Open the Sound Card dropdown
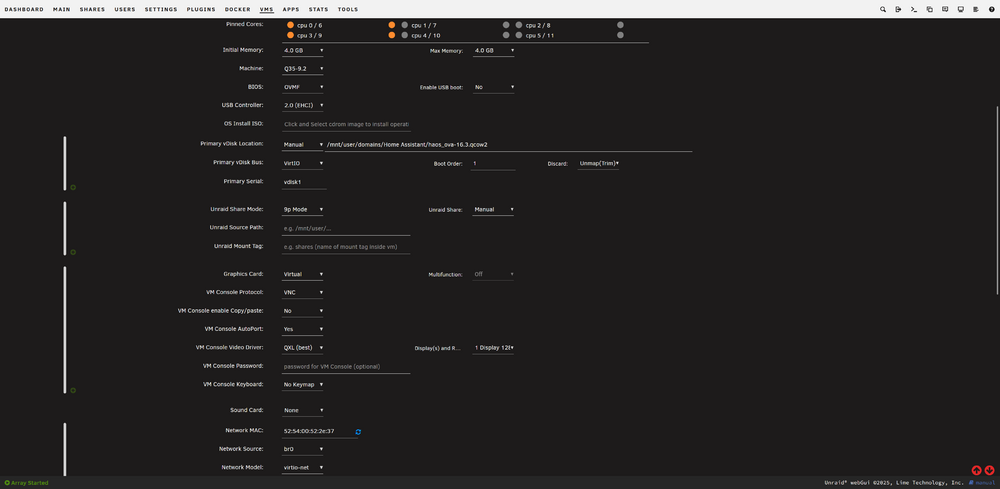Viewport: 1000px width, 489px height. (303, 411)
